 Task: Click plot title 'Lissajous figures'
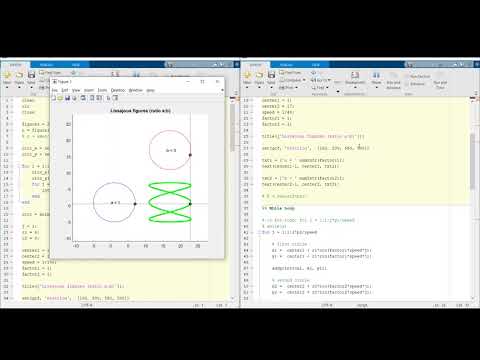(140, 110)
